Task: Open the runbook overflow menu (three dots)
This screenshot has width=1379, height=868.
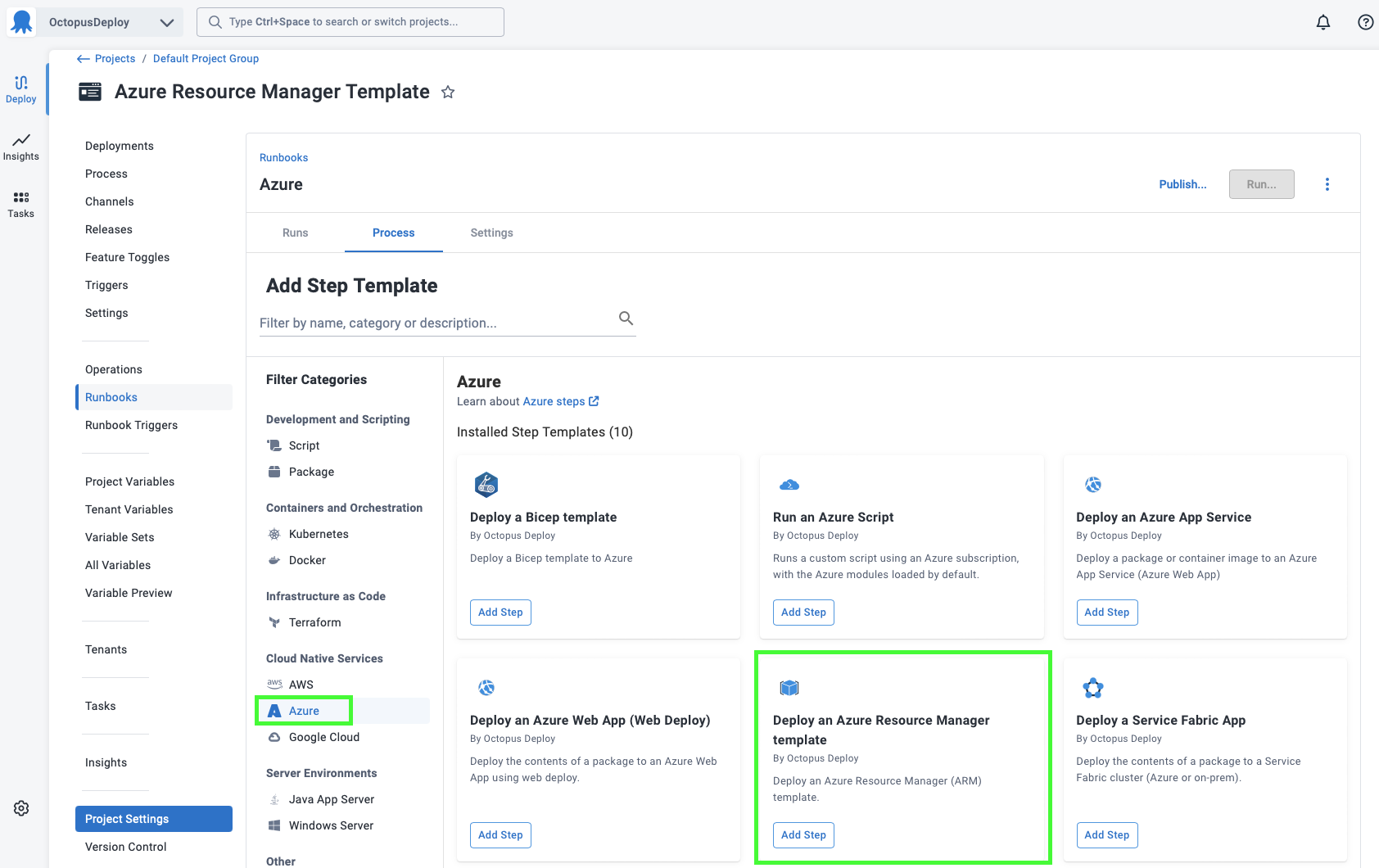Action: pos(1327,184)
